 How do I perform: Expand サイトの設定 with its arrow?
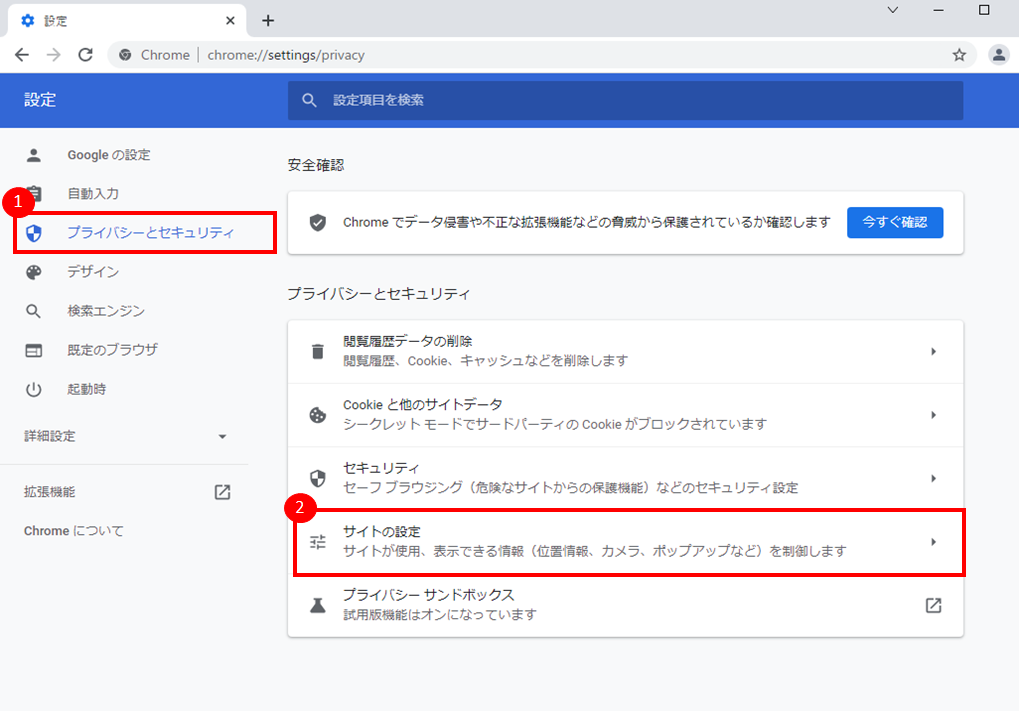(933, 541)
